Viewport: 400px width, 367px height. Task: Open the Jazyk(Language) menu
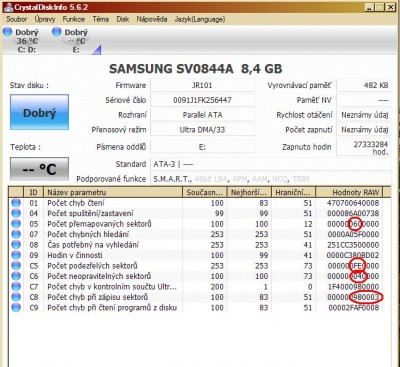[x=200, y=19]
